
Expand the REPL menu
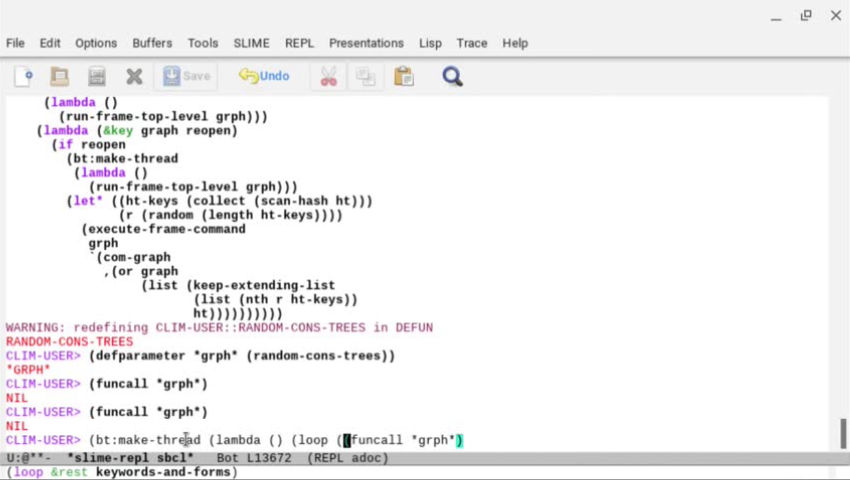(299, 43)
